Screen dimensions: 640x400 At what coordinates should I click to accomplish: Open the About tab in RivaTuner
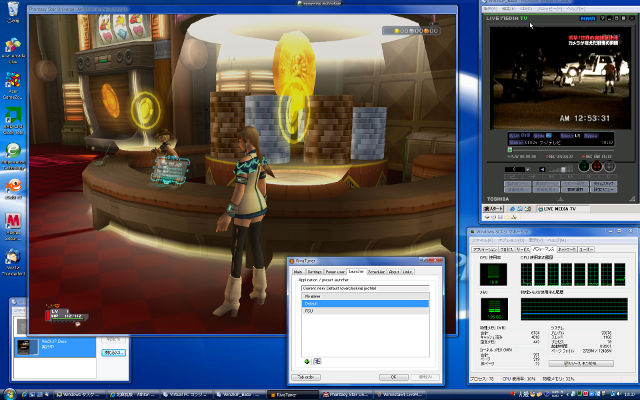click(394, 272)
